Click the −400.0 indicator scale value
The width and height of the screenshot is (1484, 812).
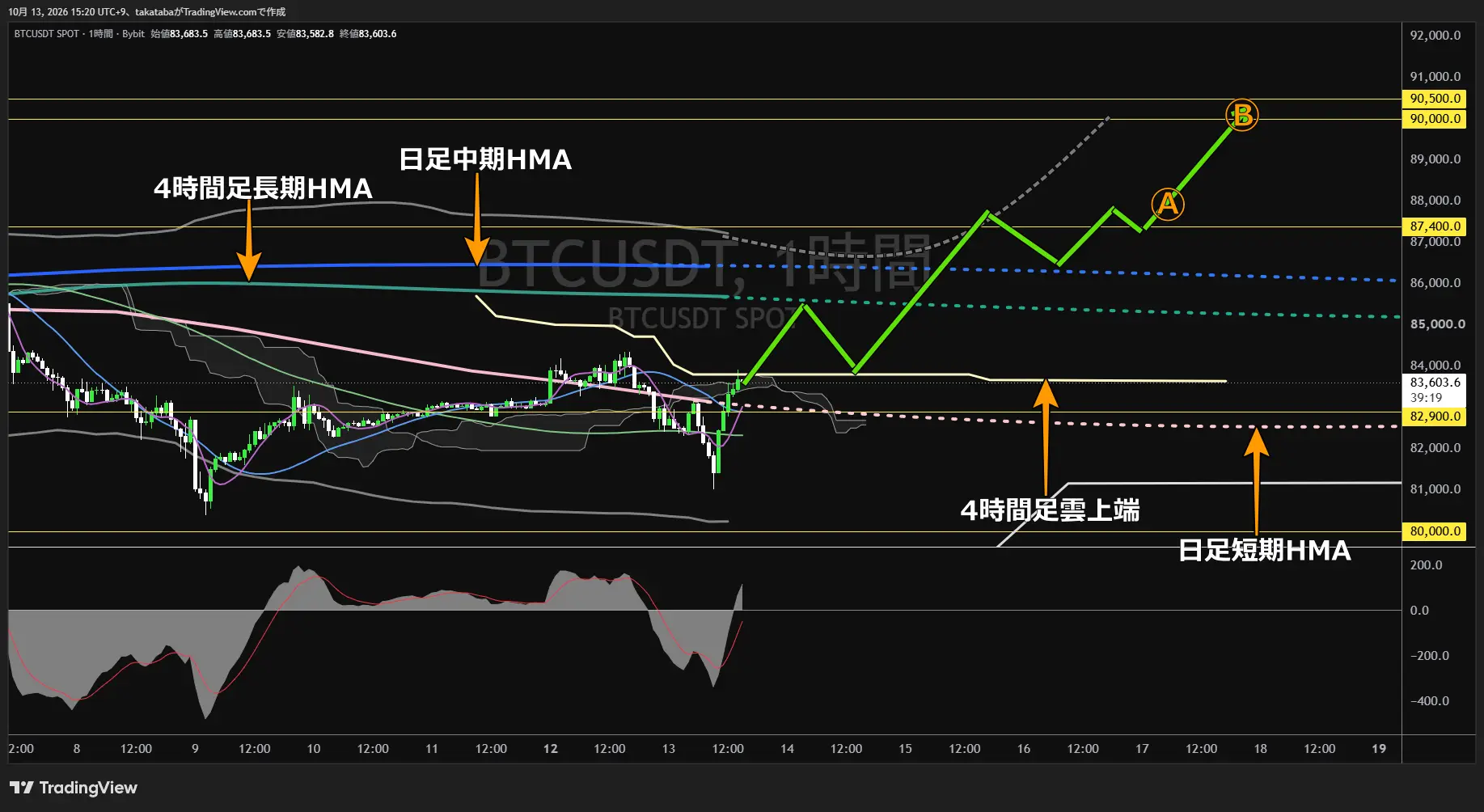[1430, 701]
